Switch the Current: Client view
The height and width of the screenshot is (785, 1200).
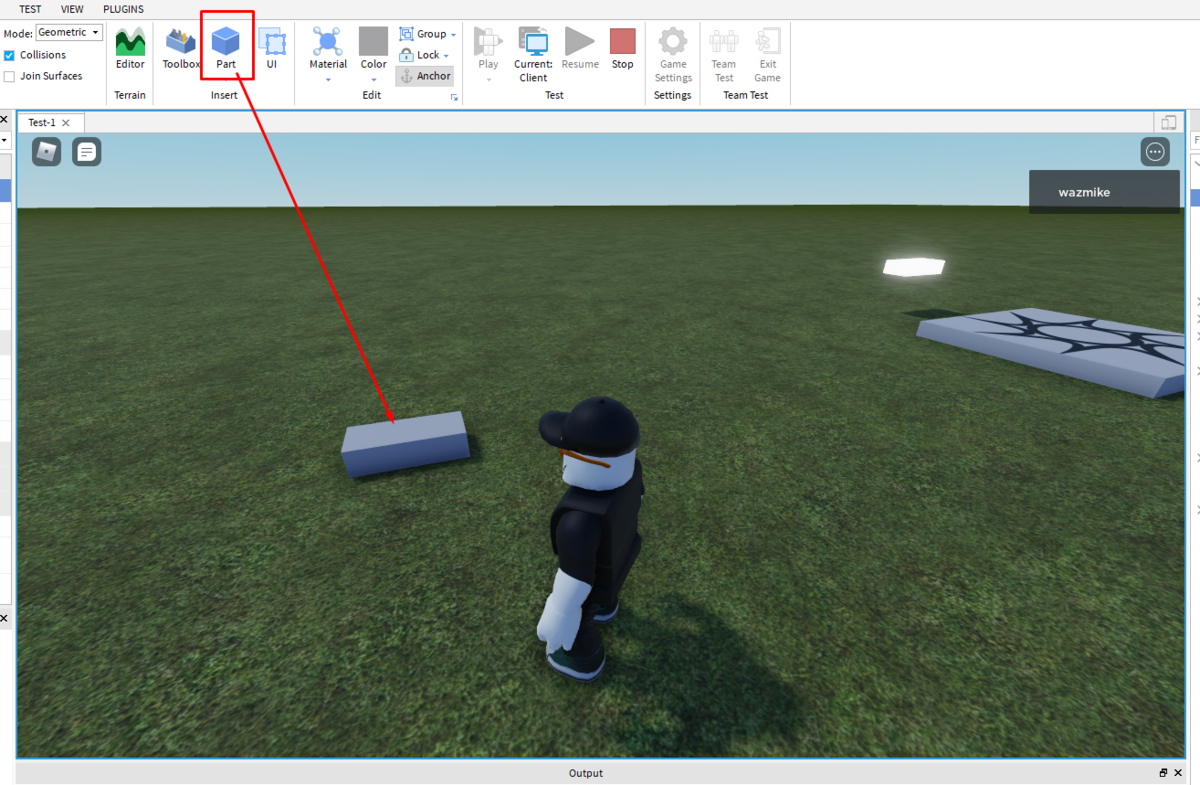(533, 54)
